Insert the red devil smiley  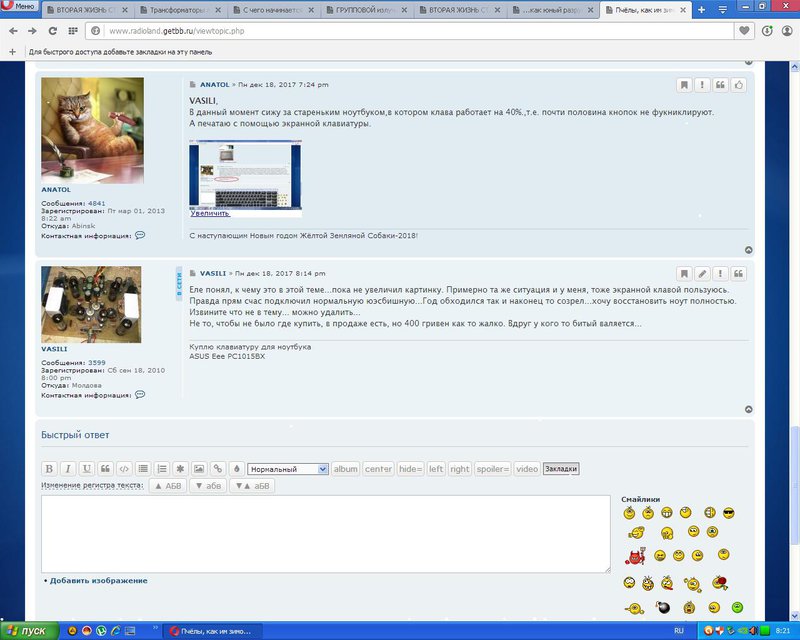click(x=635, y=556)
